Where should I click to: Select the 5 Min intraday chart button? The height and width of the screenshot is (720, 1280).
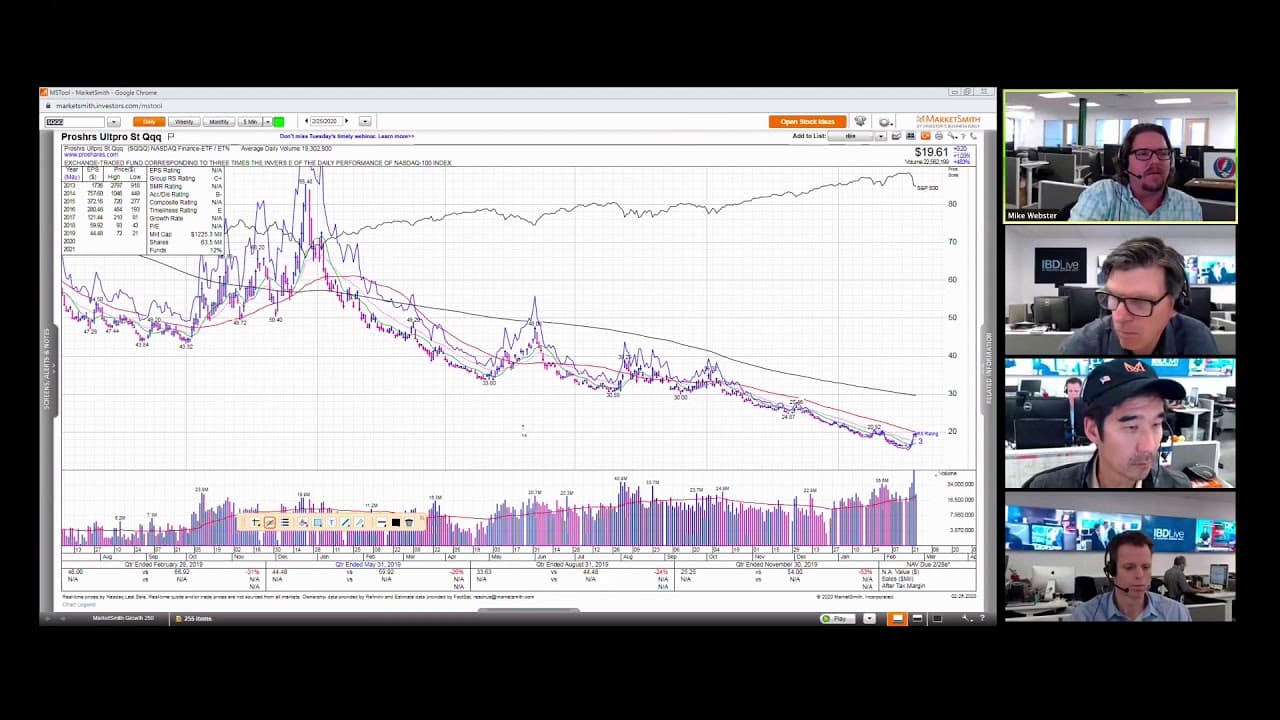(x=250, y=122)
